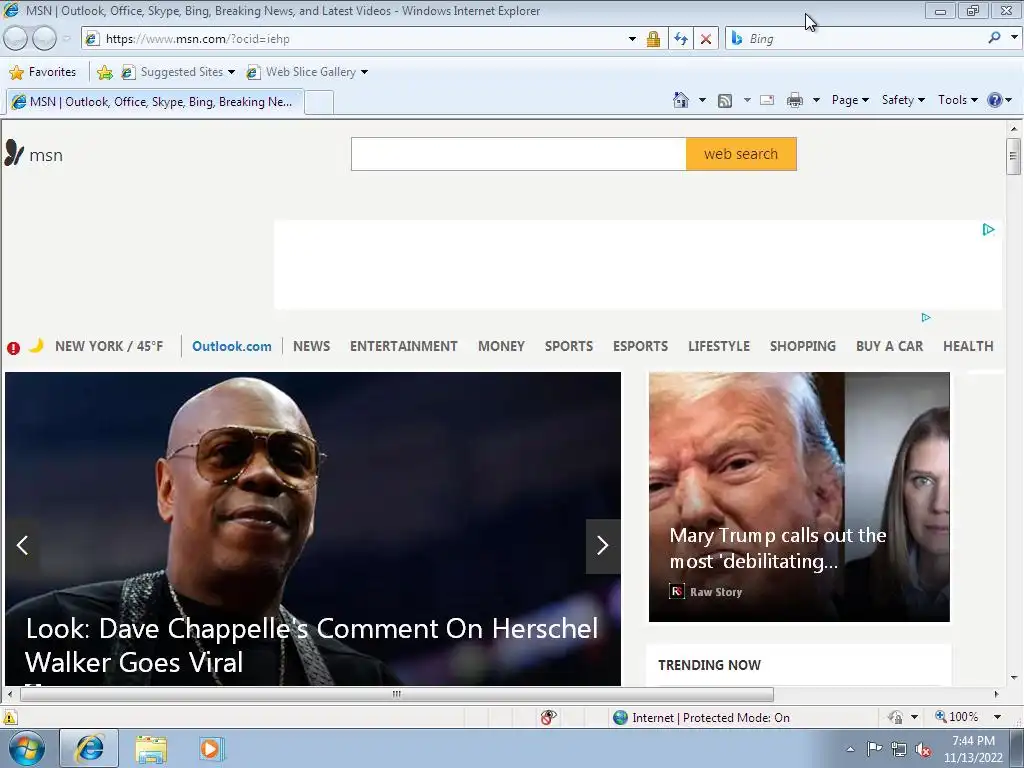Open the BUY A CAR link
Viewport: 1024px width, 768px height.
(x=889, y=346)
